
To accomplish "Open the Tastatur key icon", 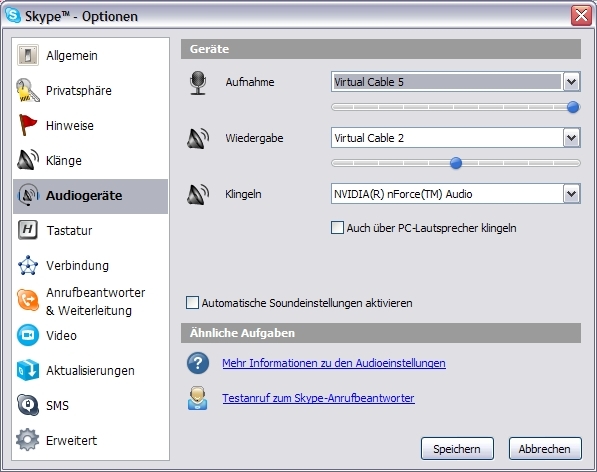I will pos(28,230).
